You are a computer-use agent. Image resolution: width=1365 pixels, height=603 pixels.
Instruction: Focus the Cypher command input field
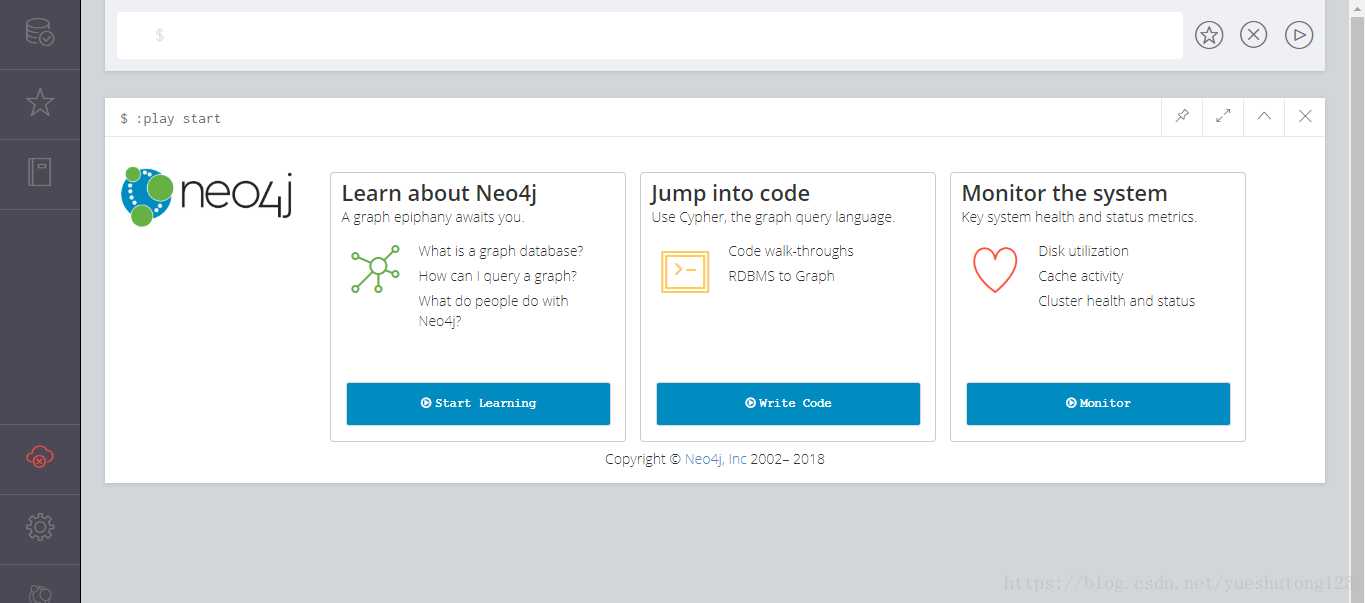650,36
